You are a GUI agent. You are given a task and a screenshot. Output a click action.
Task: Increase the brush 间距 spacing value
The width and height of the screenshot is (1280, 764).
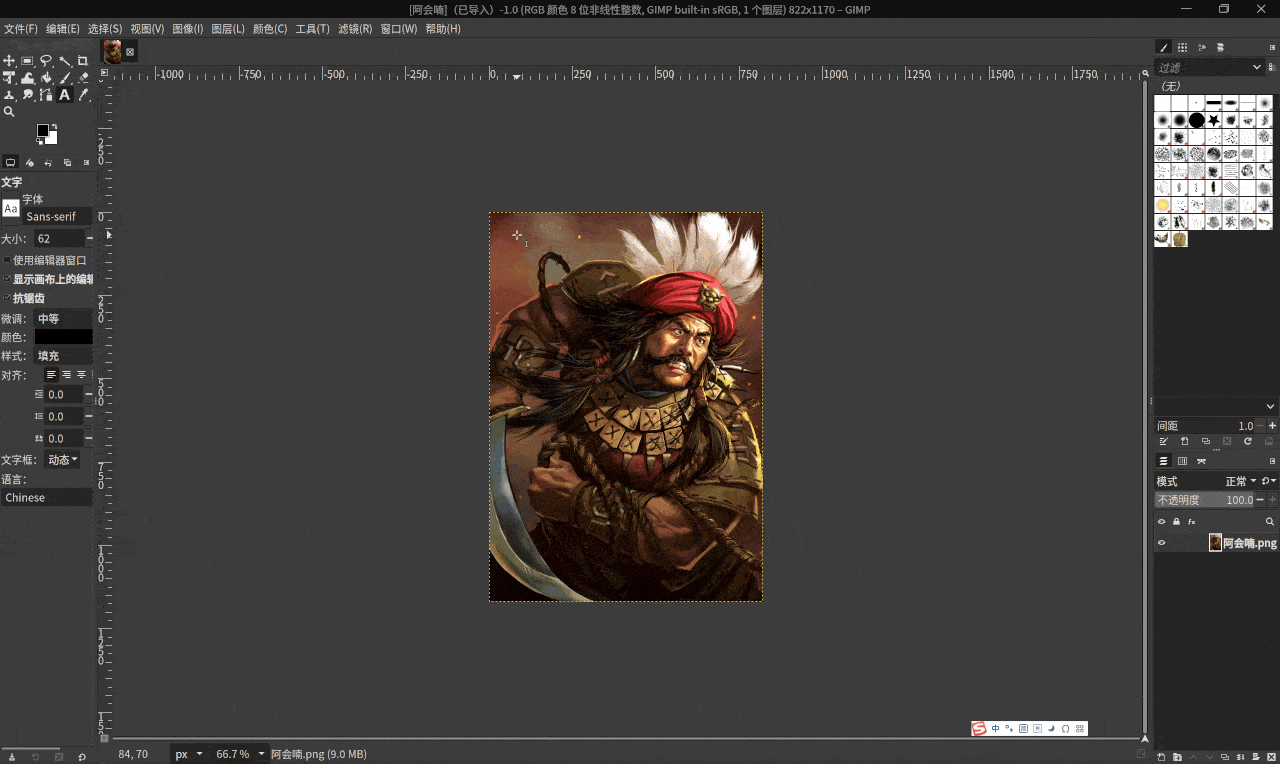pos(1272,426)
